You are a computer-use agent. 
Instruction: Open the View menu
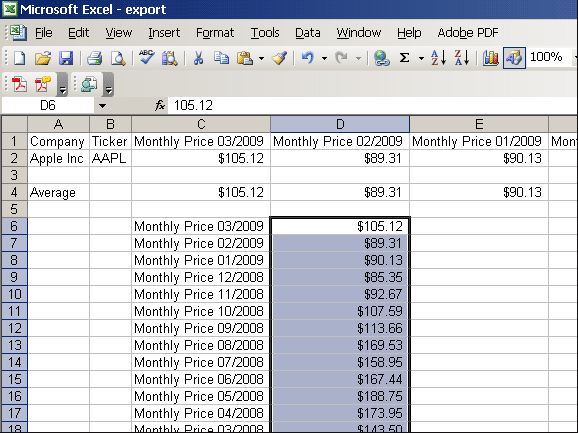coord(118,33)
